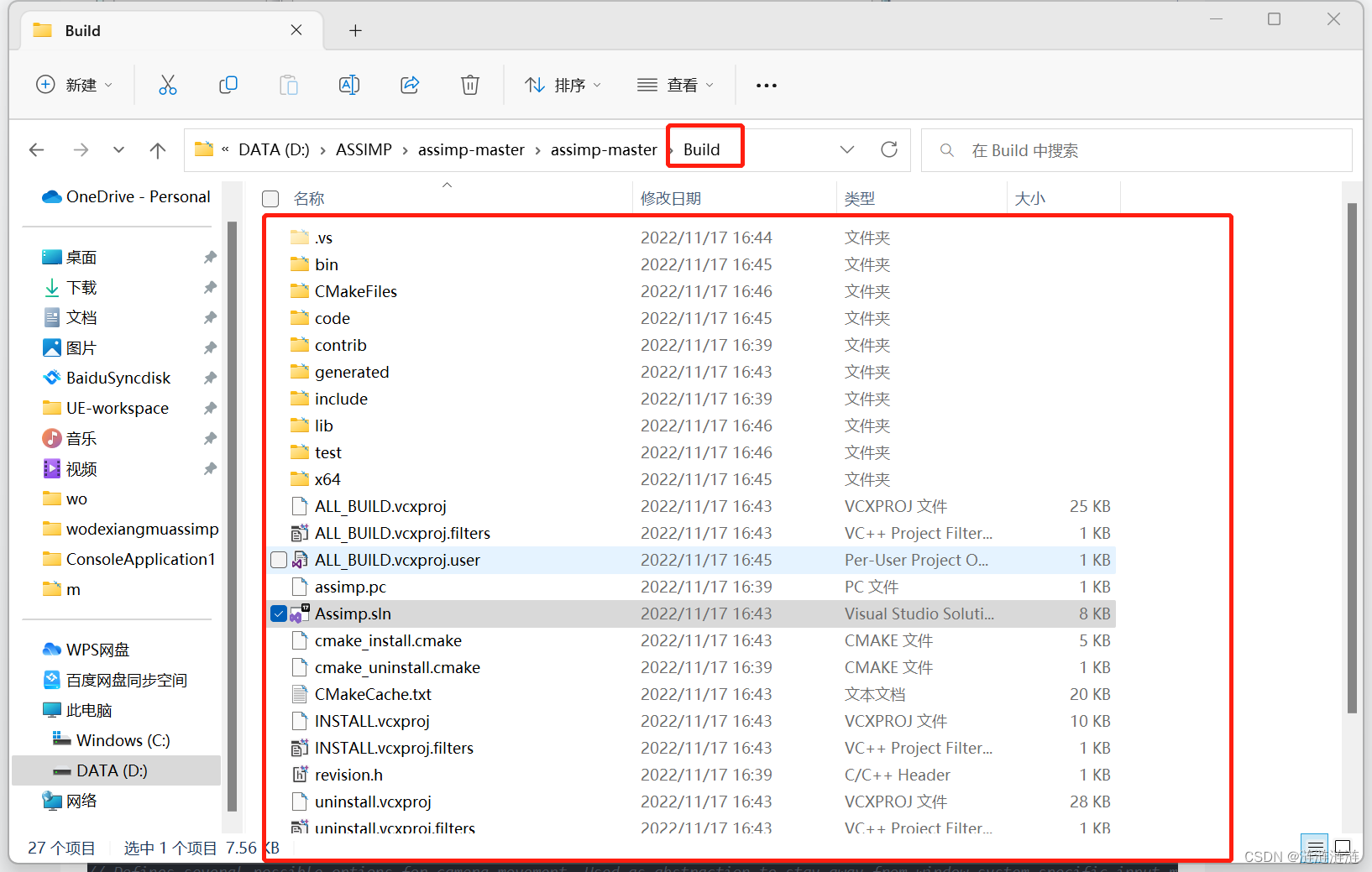Open the three-dot more options menu

pyautogui.click(x=767, y=85)
